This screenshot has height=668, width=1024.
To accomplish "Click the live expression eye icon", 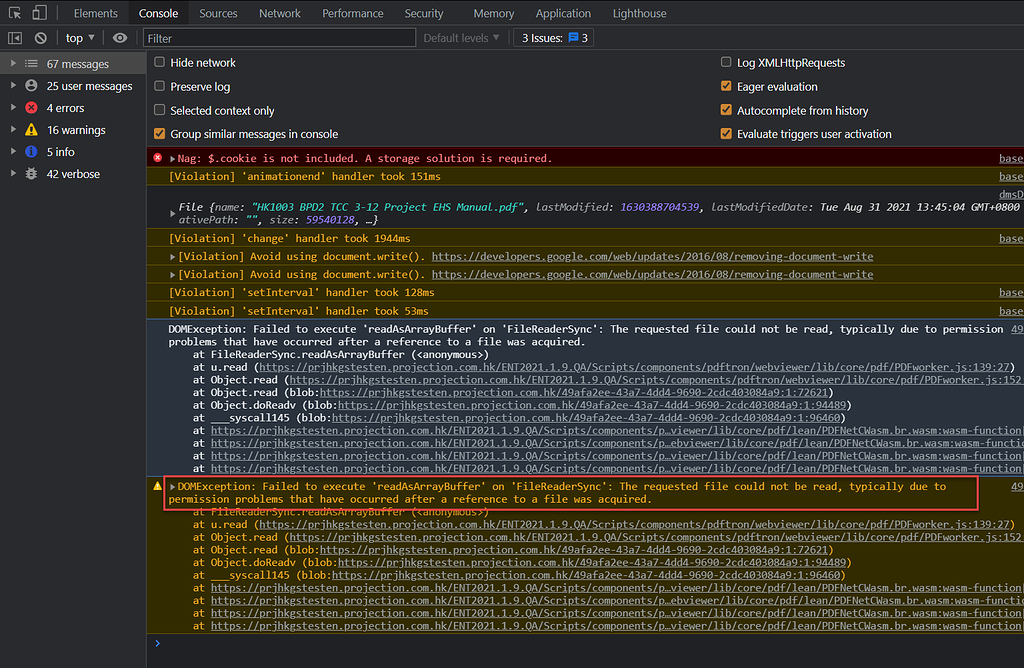I will (x=120, y=38).
